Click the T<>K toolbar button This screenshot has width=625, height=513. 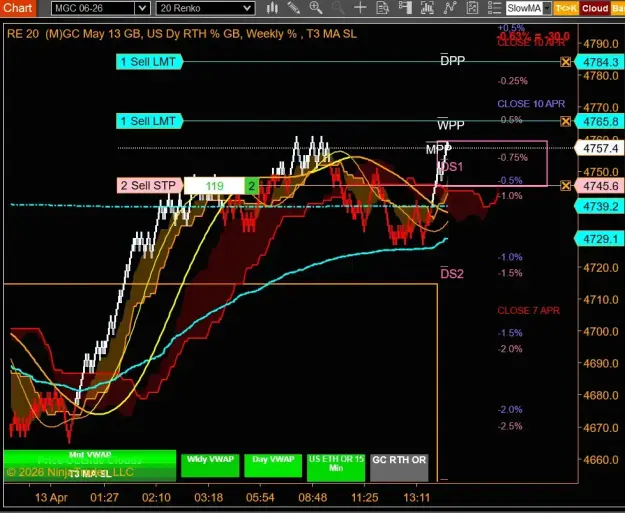566,8
